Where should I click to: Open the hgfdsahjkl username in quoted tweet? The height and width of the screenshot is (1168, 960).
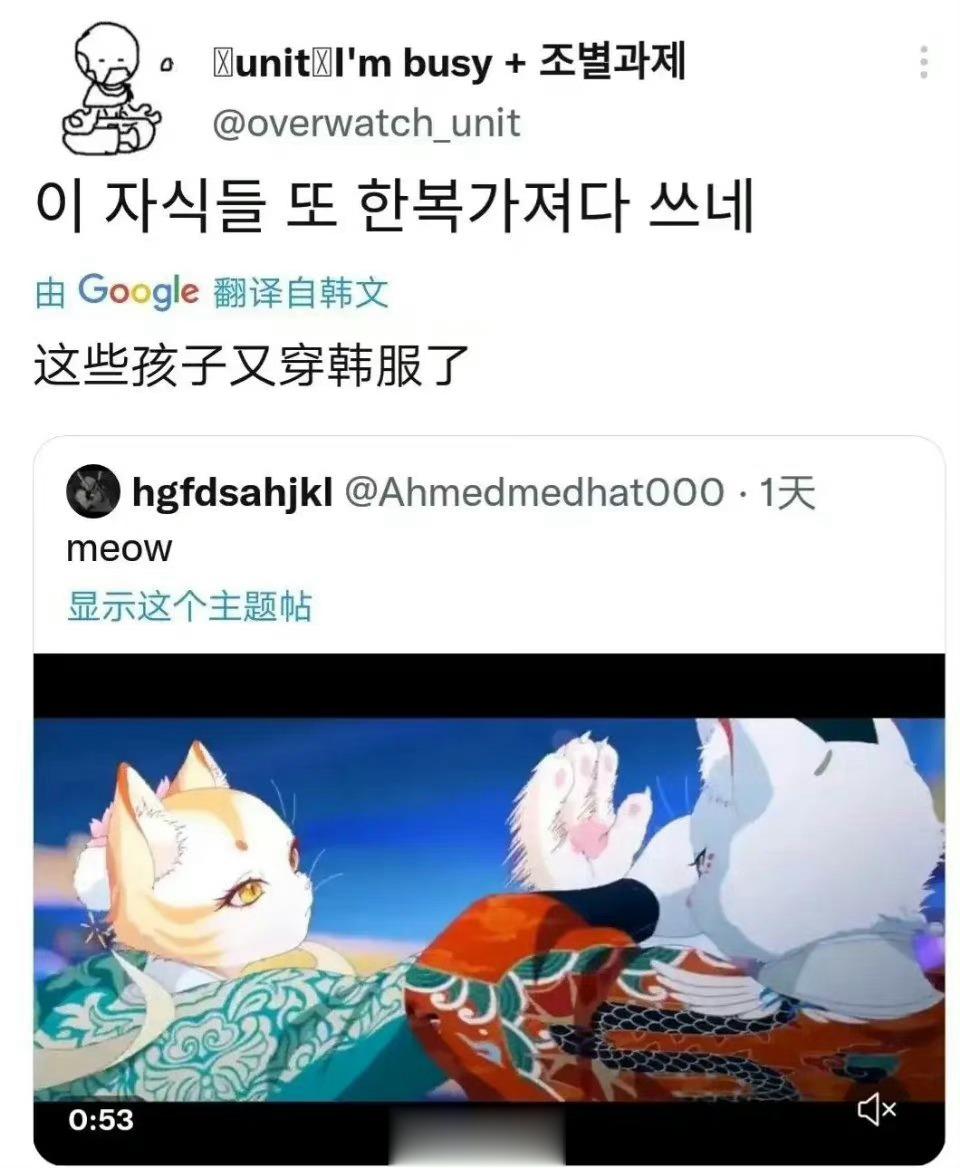232,492
